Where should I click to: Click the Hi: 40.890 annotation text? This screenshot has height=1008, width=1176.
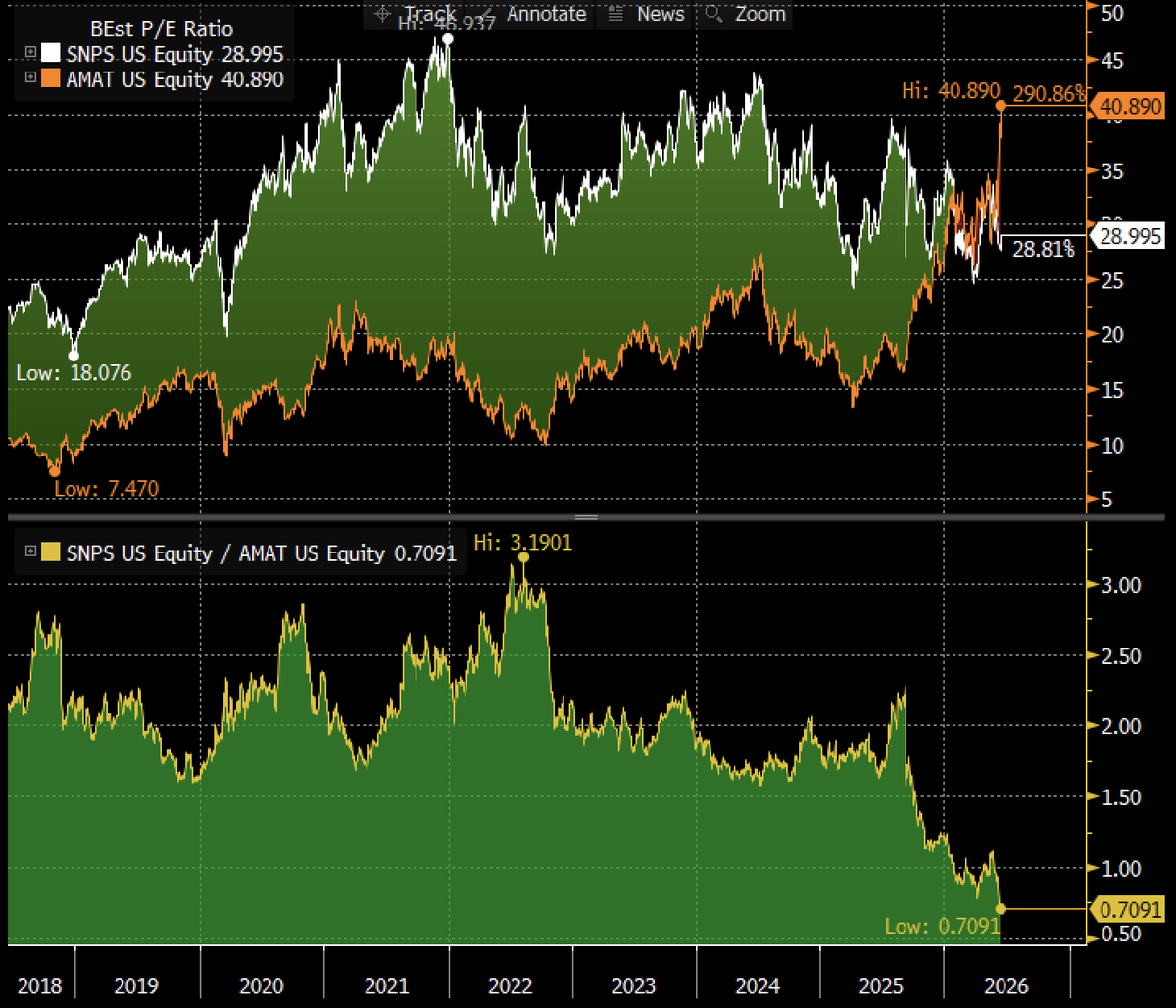coord(952,90)
